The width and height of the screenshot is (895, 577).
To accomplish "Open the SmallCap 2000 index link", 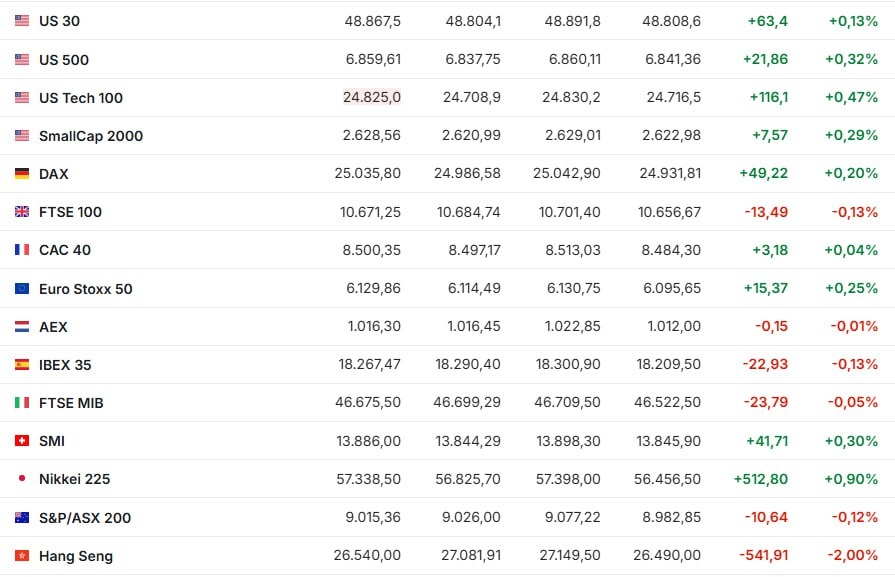I will [x=91, y=136].
